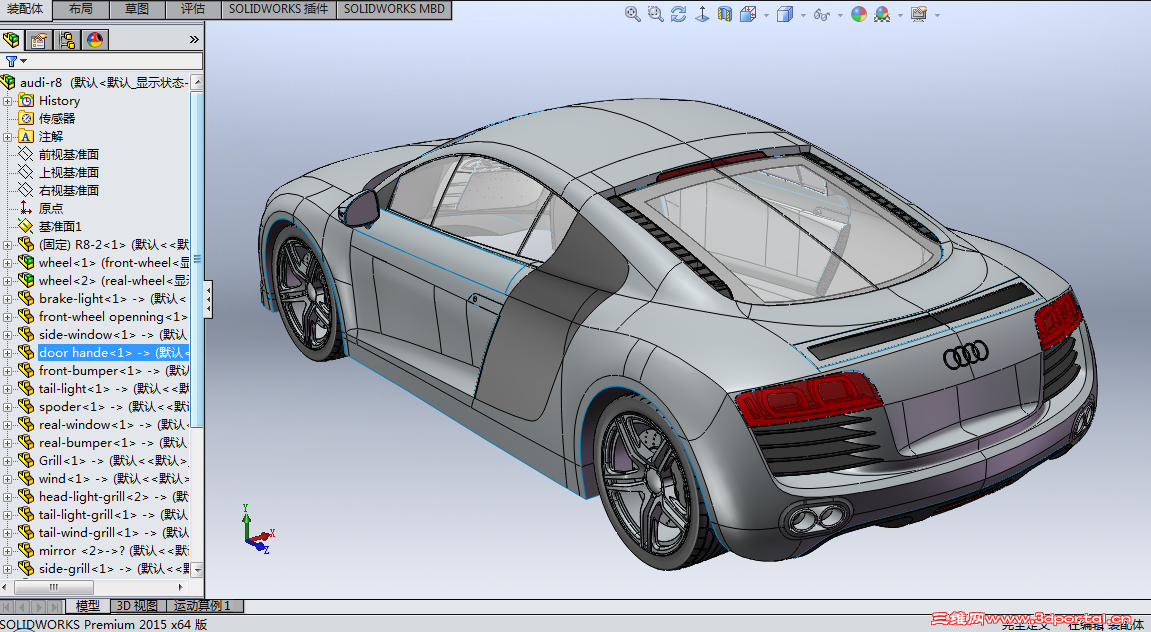Open the Hide/Show Items dropdown arrow

839,15
